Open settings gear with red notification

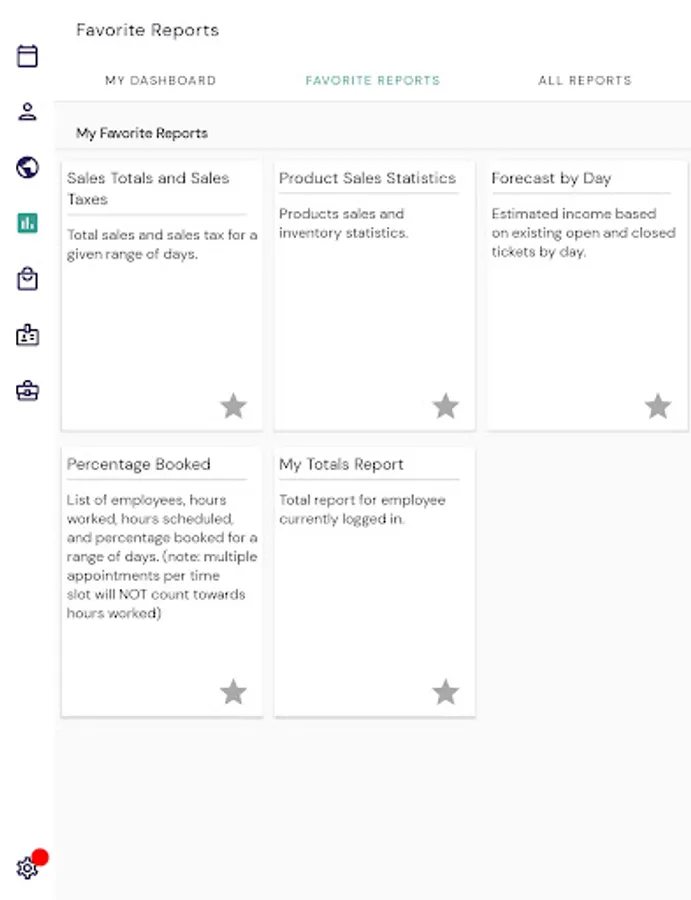[27, 868]
